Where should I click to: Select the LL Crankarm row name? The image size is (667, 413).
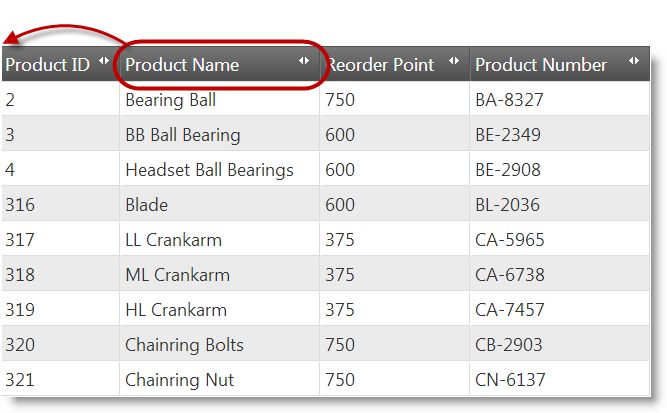[173, 240]
